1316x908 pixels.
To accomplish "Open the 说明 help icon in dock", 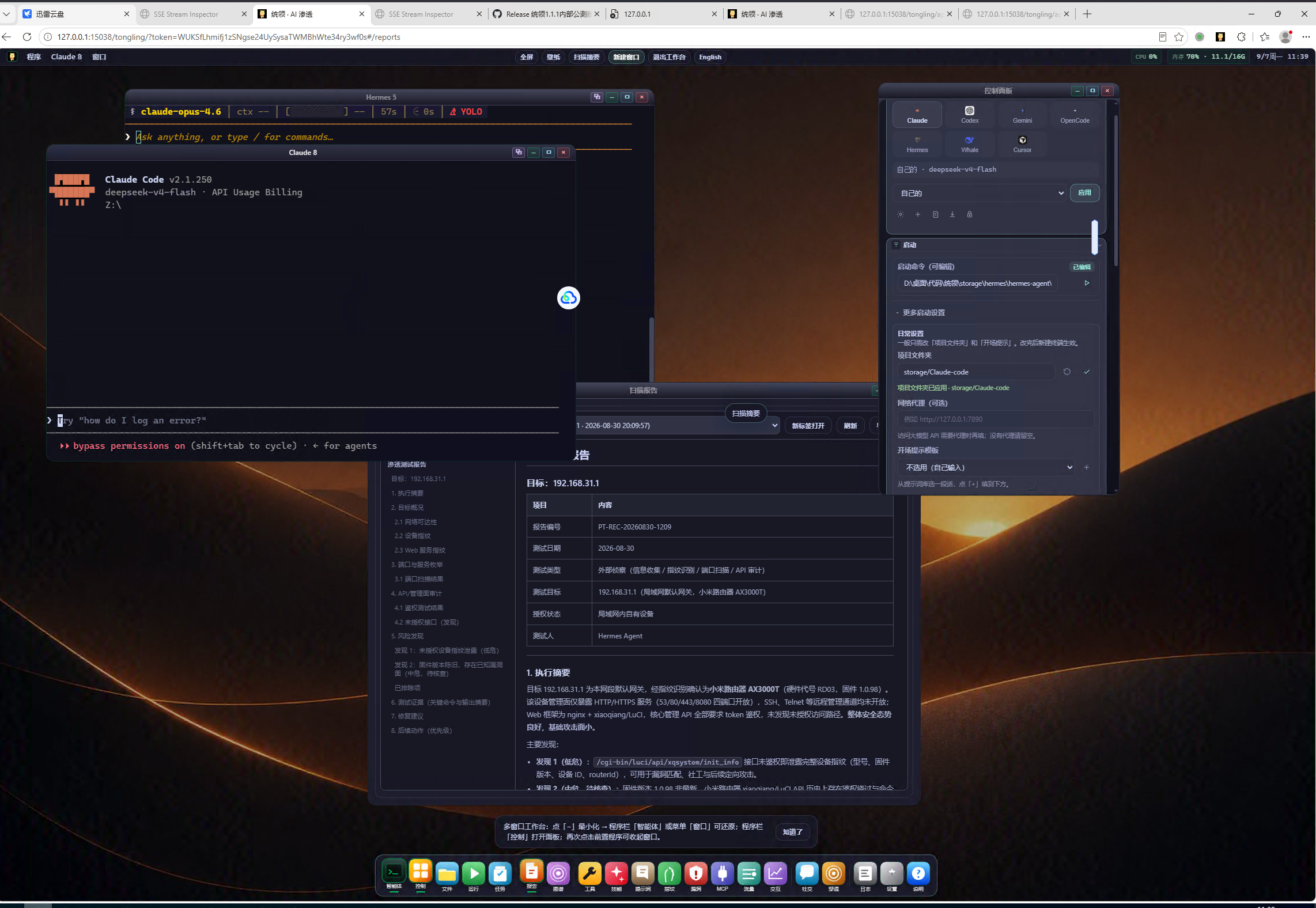I will pos(918,874).
